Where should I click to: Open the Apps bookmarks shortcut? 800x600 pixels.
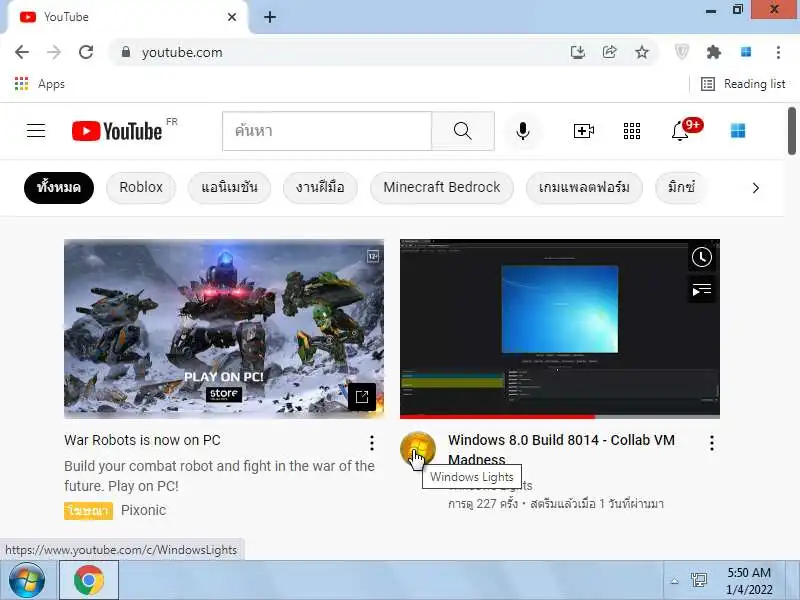40,84
